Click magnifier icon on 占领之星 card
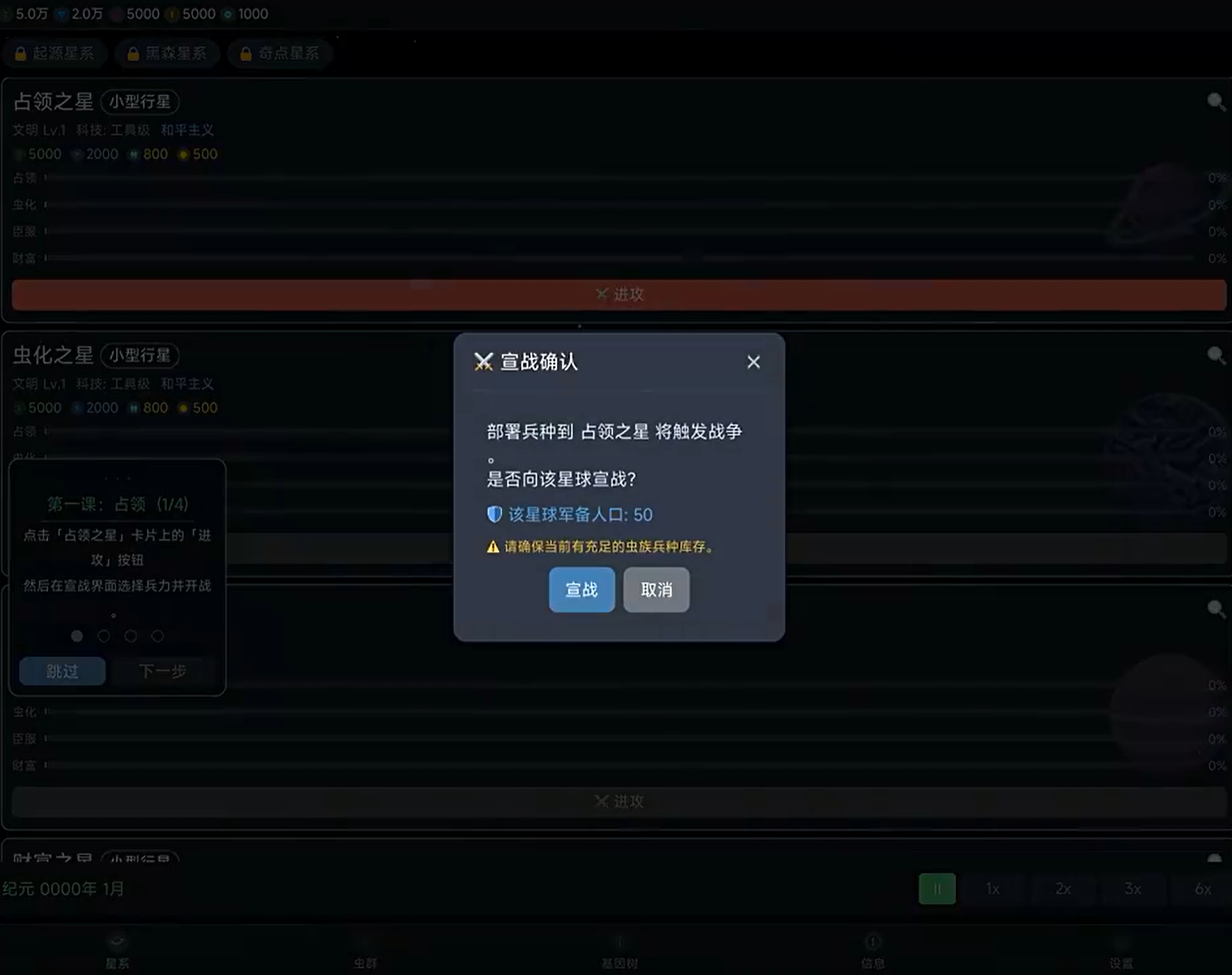Image resolution: width=1232 pixels, height=975 pixels. 1215,102
